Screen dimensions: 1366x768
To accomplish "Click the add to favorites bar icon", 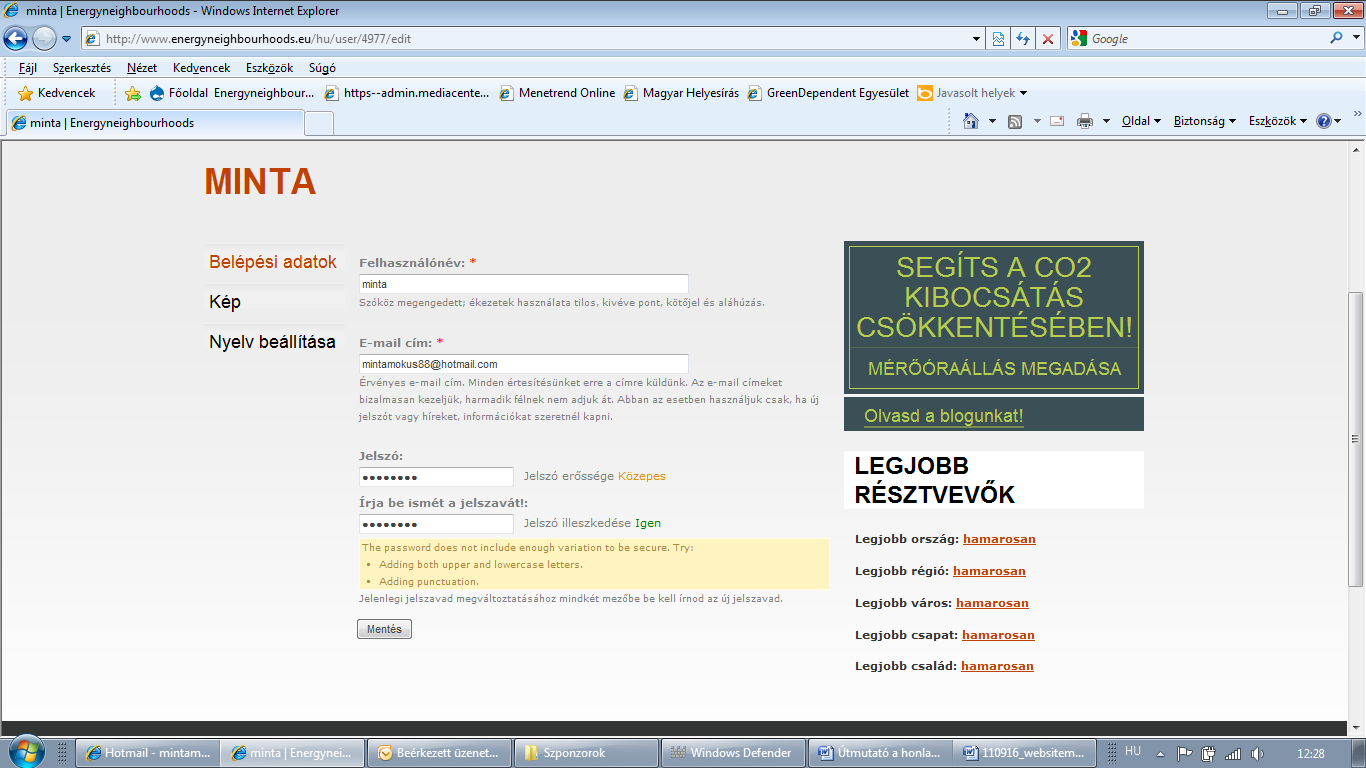I will tap(133, 93).
